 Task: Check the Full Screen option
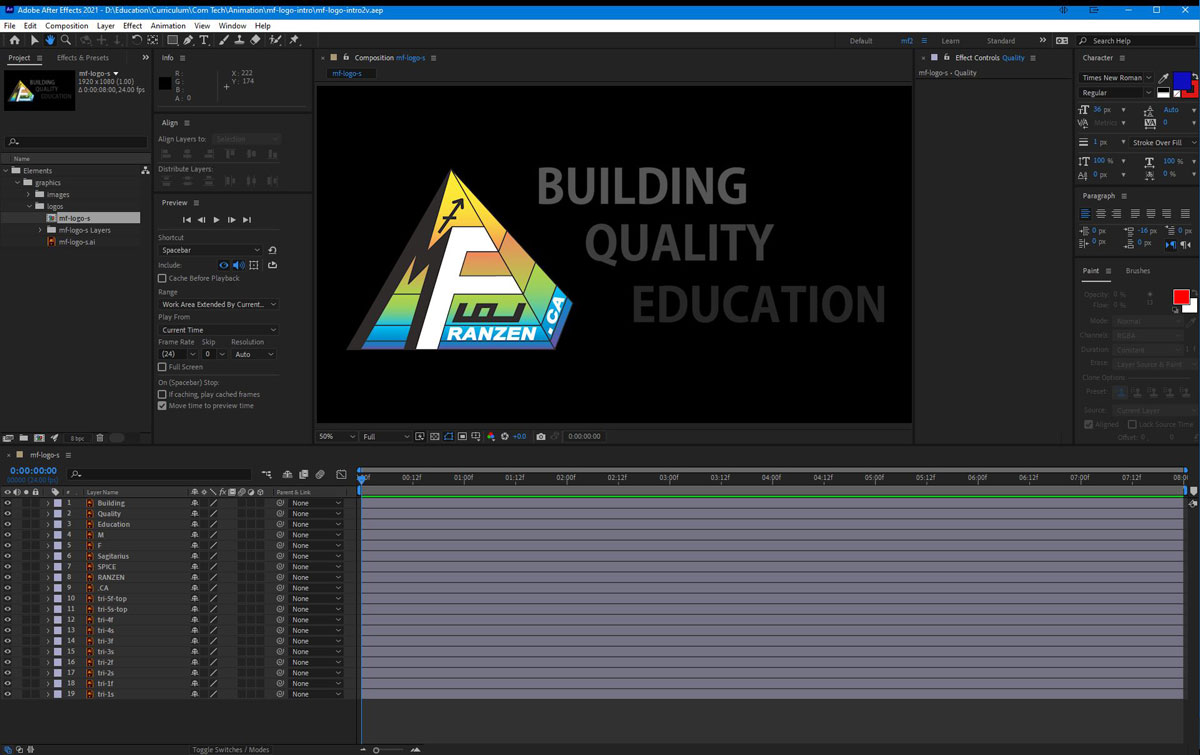[162, 367]
